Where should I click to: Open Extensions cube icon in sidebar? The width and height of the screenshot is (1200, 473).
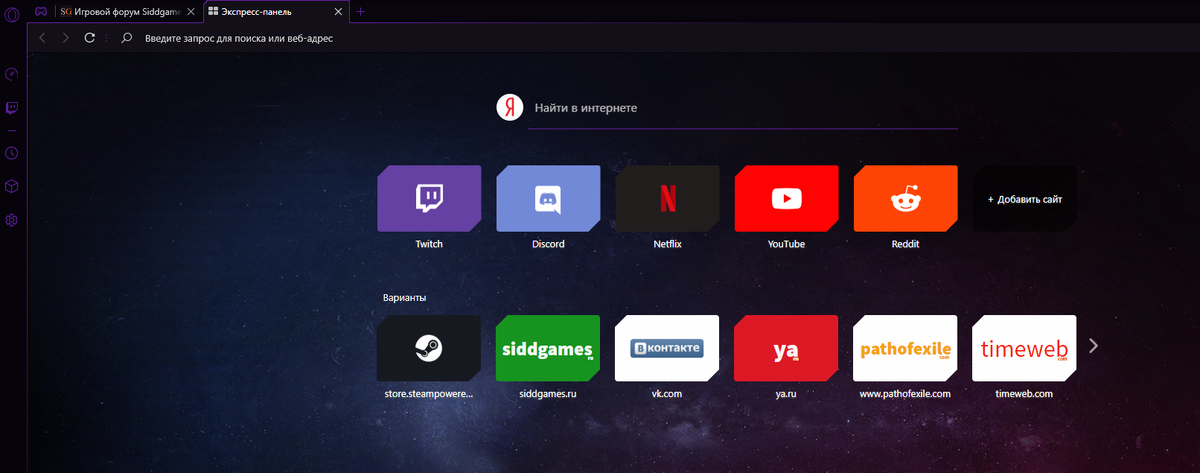point(12,186)
